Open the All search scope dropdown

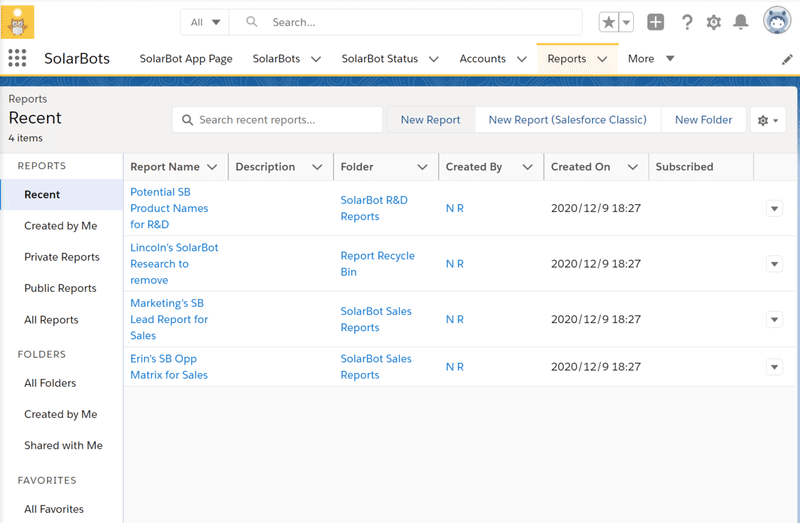(x=205, y=22)
